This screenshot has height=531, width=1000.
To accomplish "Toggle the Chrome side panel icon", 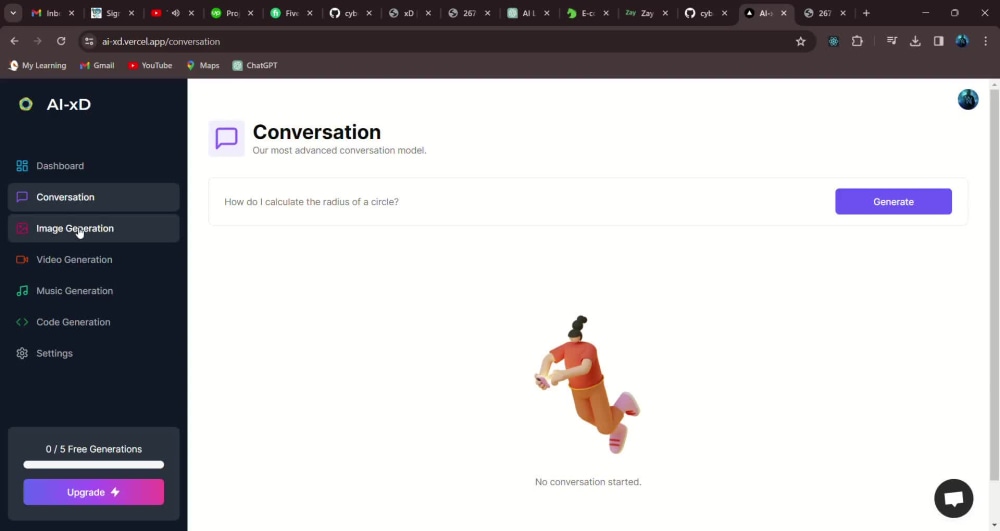I will (x=938, y=41).
